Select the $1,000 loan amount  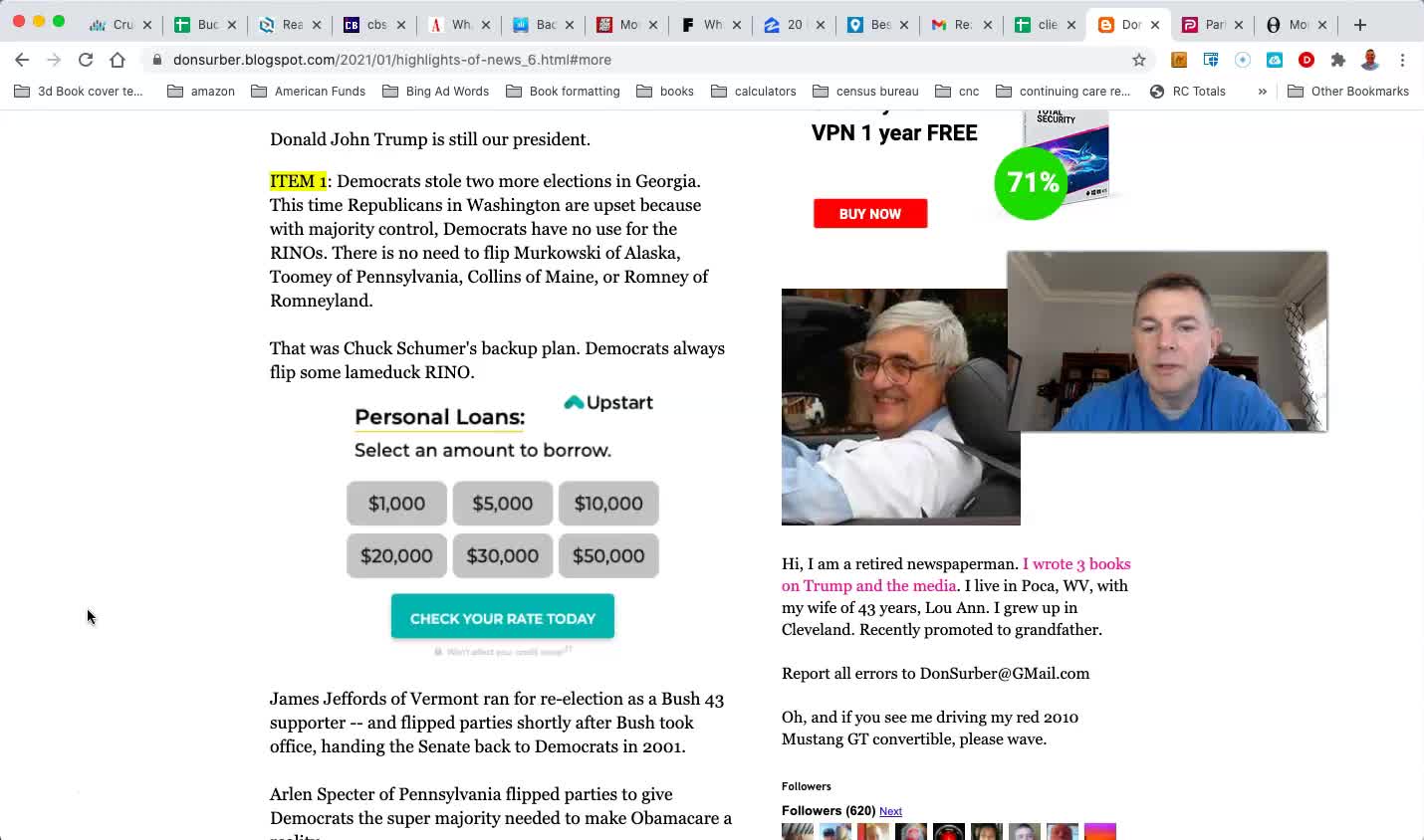pyautogui.click(x=396, y=504)
